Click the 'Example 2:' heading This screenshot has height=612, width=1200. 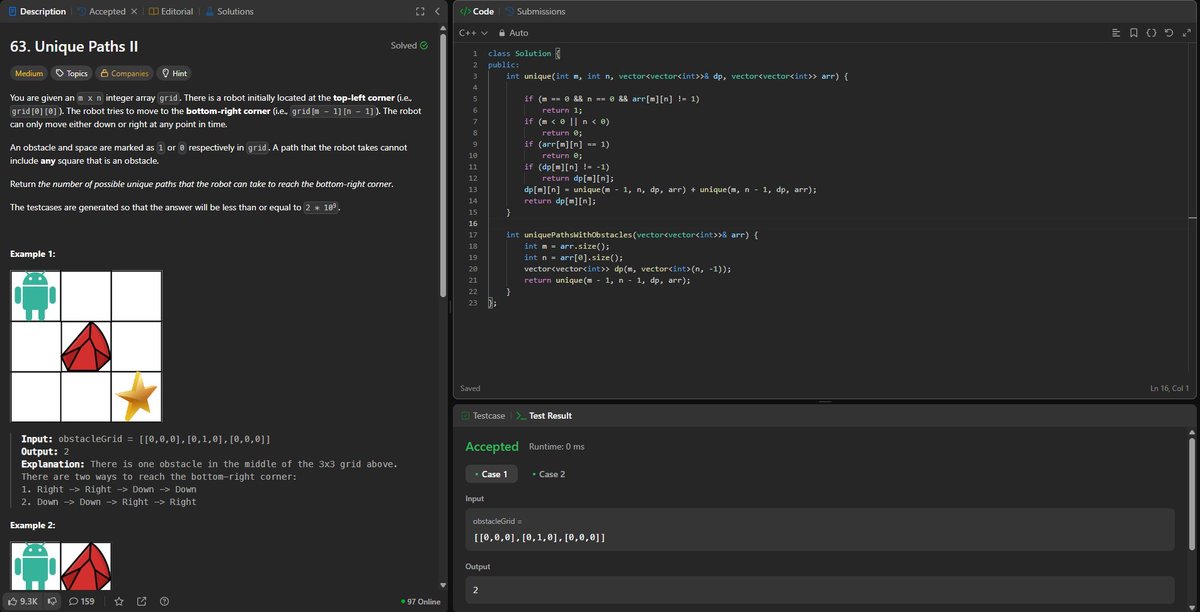pos(33,525)
